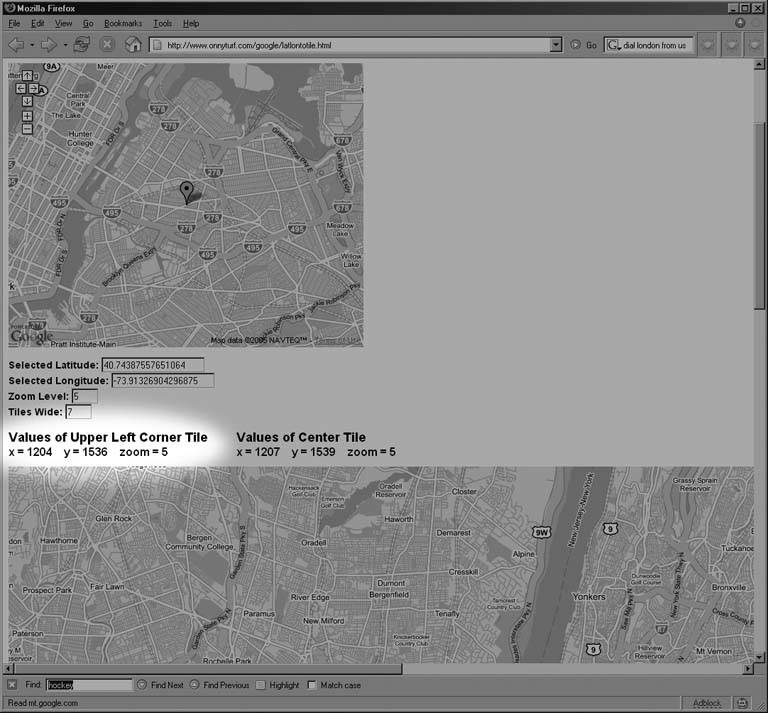Click the browser Back arrow button
The width and height of the screenshot is (768, 713).
pyautogui.click(x=15, y=45)
